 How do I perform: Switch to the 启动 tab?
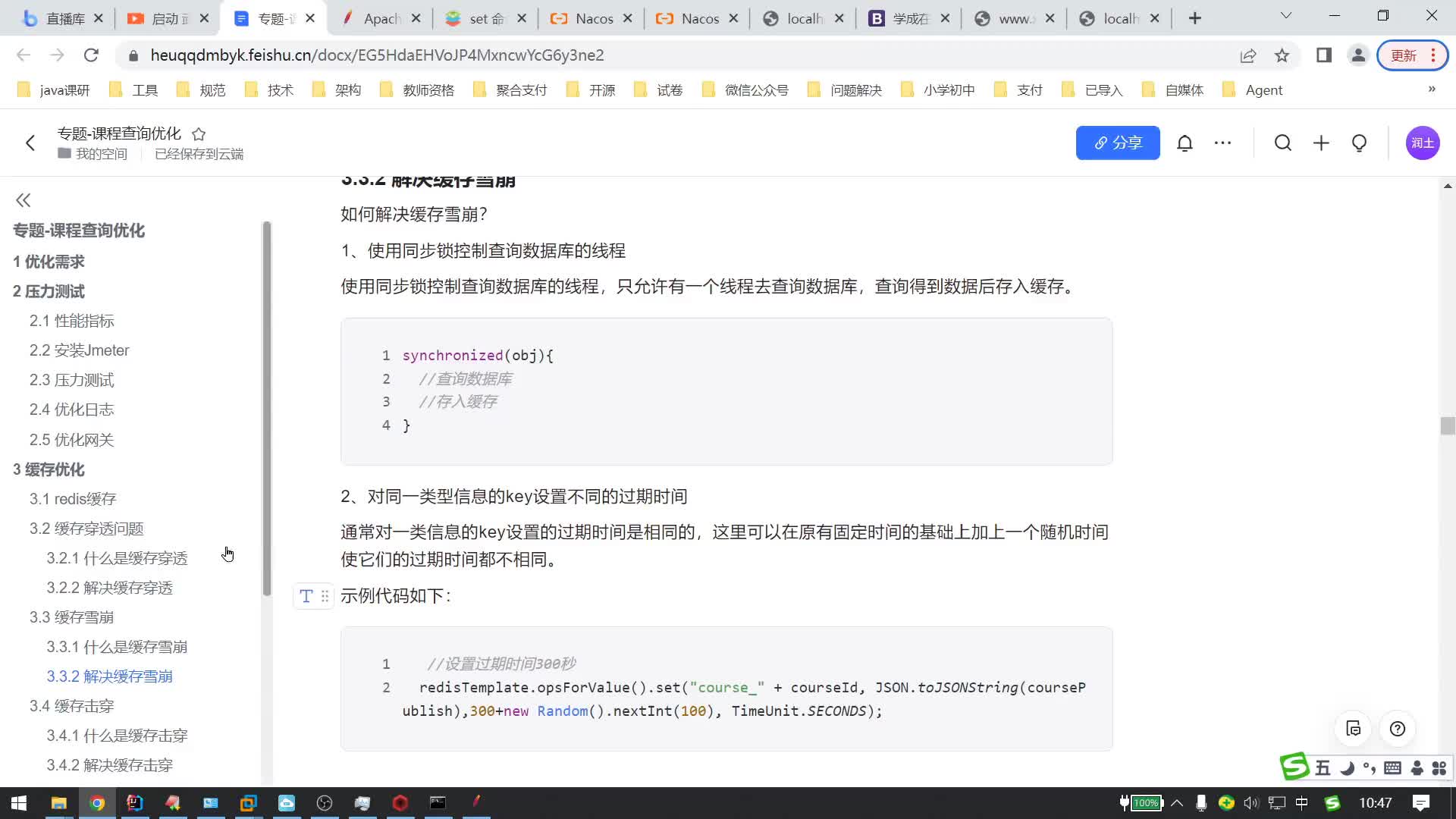tap(168, 18)
